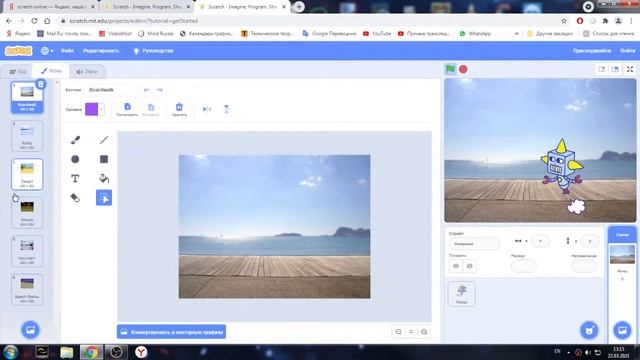Screen dimensions: 640x360
Task: Flip the image horizontally
Action: point(207,109)
